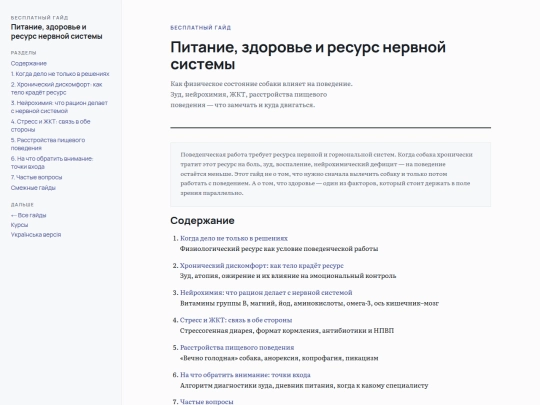Open contents link "Нейрохимия: что рацион делает с нервной системой"
The image size is (540, 405).
pyautogui.click(x=266, y=293)
